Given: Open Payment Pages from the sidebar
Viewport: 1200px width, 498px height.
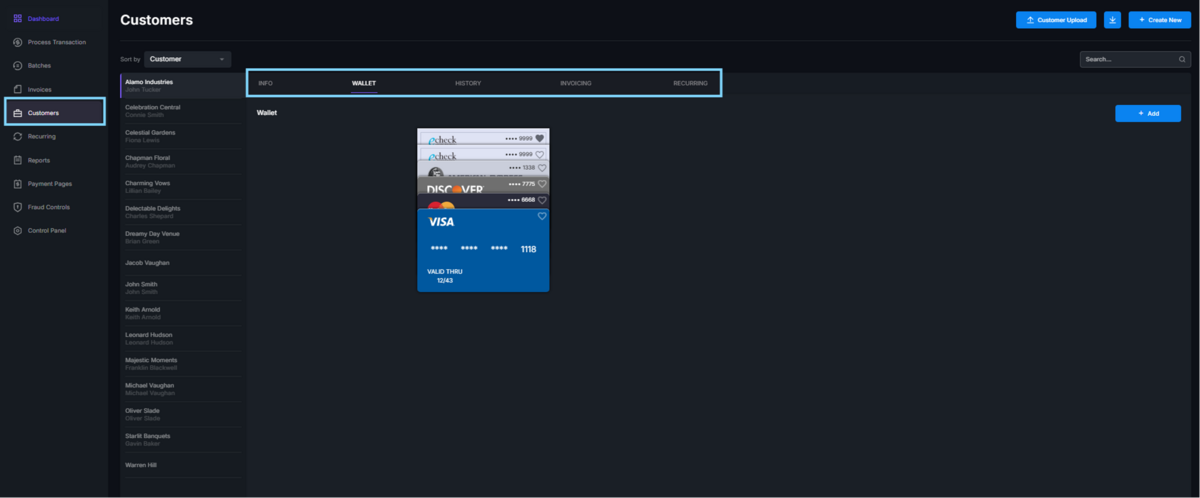Looking at the screenshot, I should click(49, 184).
